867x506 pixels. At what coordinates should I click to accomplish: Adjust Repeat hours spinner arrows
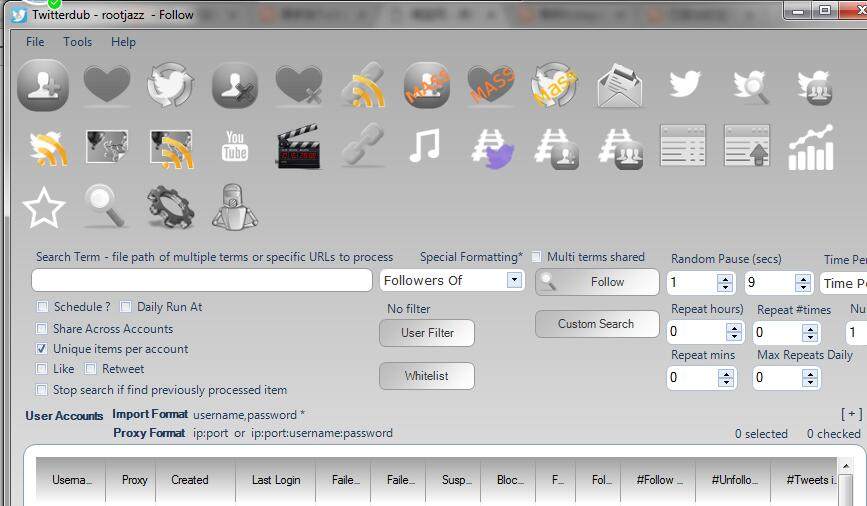(734, 332)
